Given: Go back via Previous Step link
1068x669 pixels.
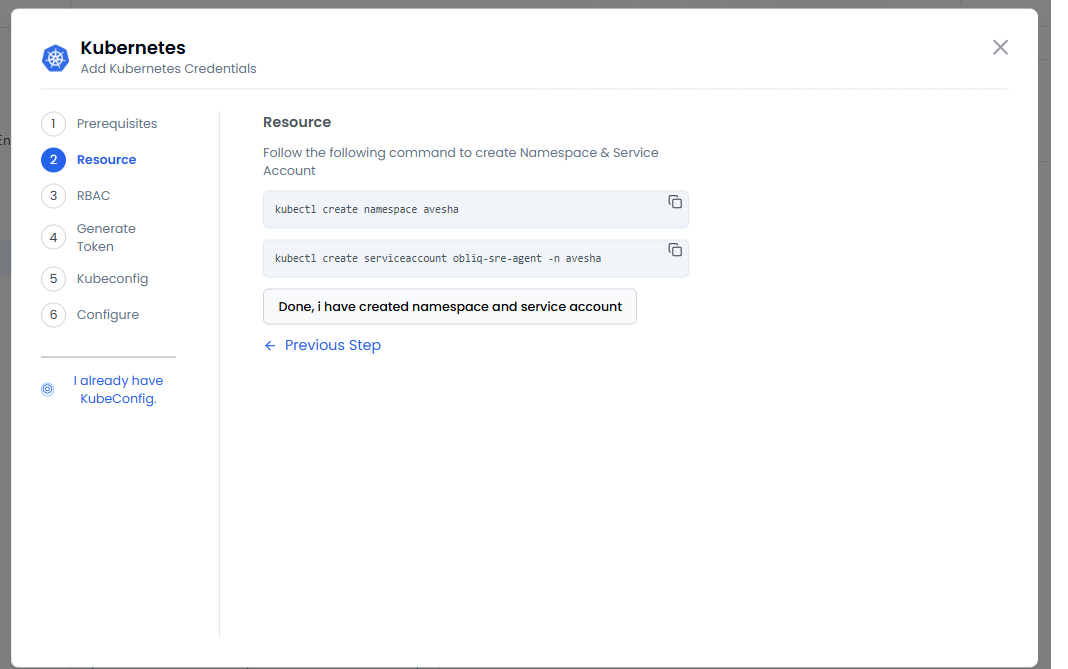Looking at the screenshot, I should pyautogui.click(x=332, y=346).
